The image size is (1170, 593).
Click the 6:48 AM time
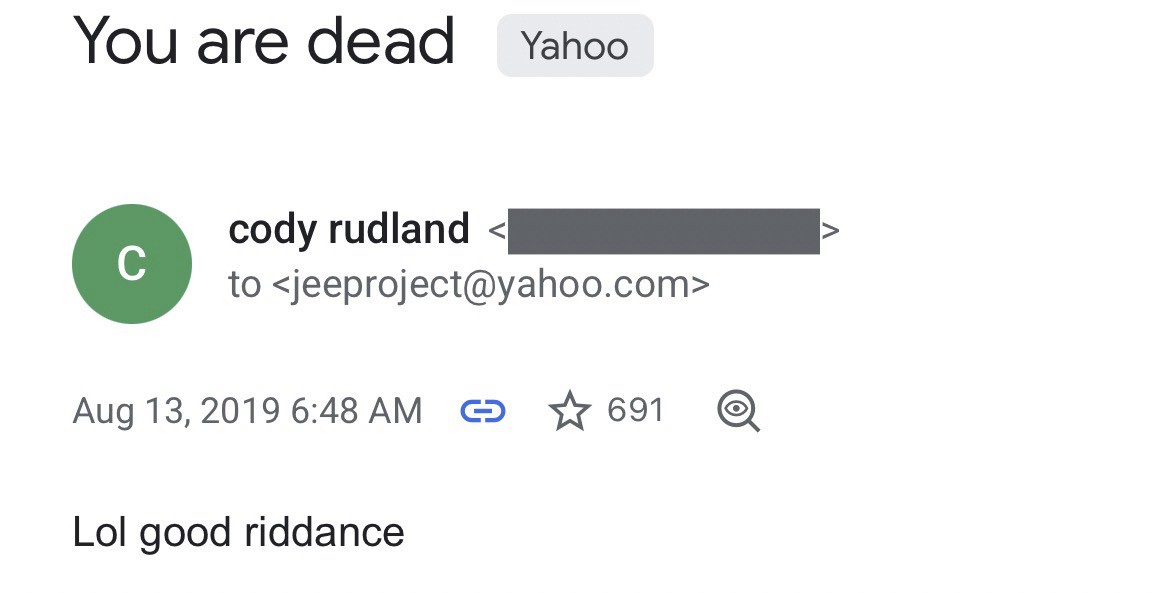coord(357,411)
